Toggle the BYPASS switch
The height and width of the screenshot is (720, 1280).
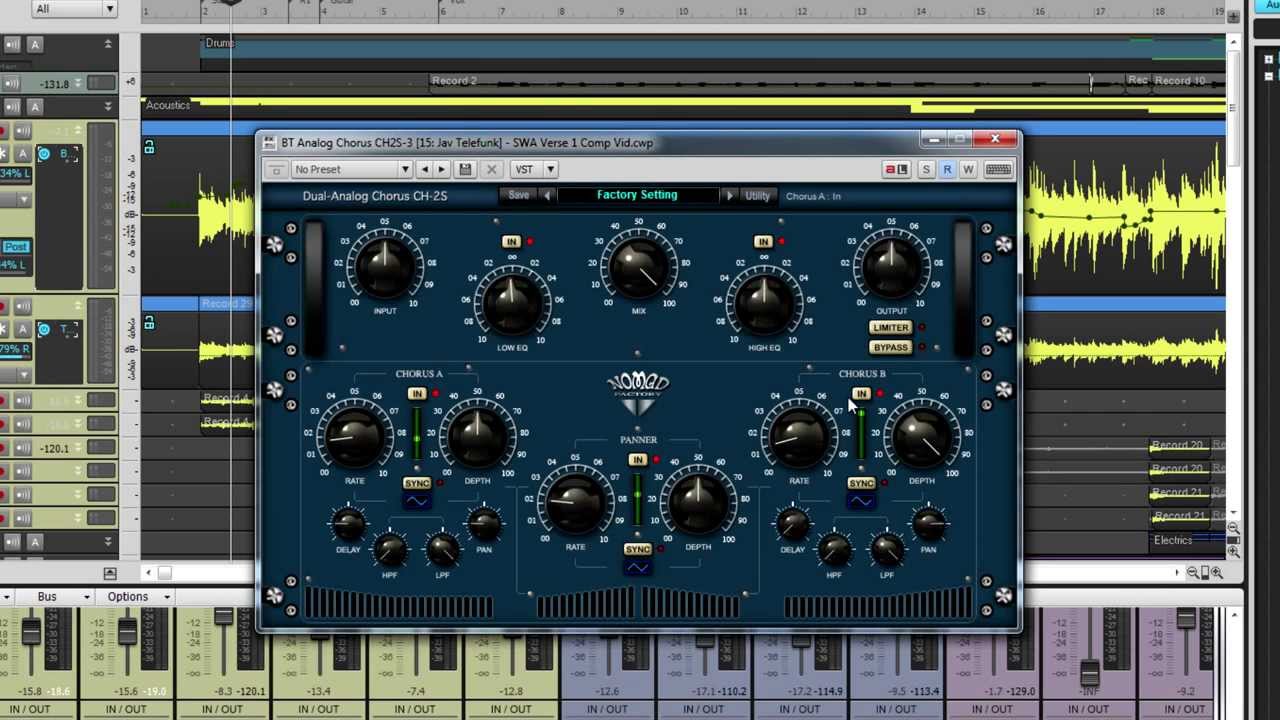click(890, 348)
